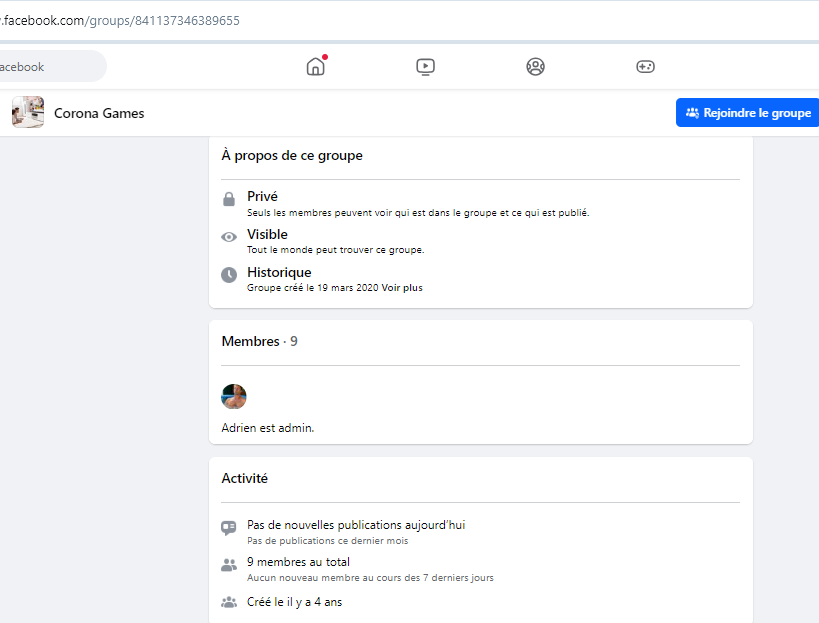Open the Membres · 9 heading
819x623 pixels.
[259, 342]
